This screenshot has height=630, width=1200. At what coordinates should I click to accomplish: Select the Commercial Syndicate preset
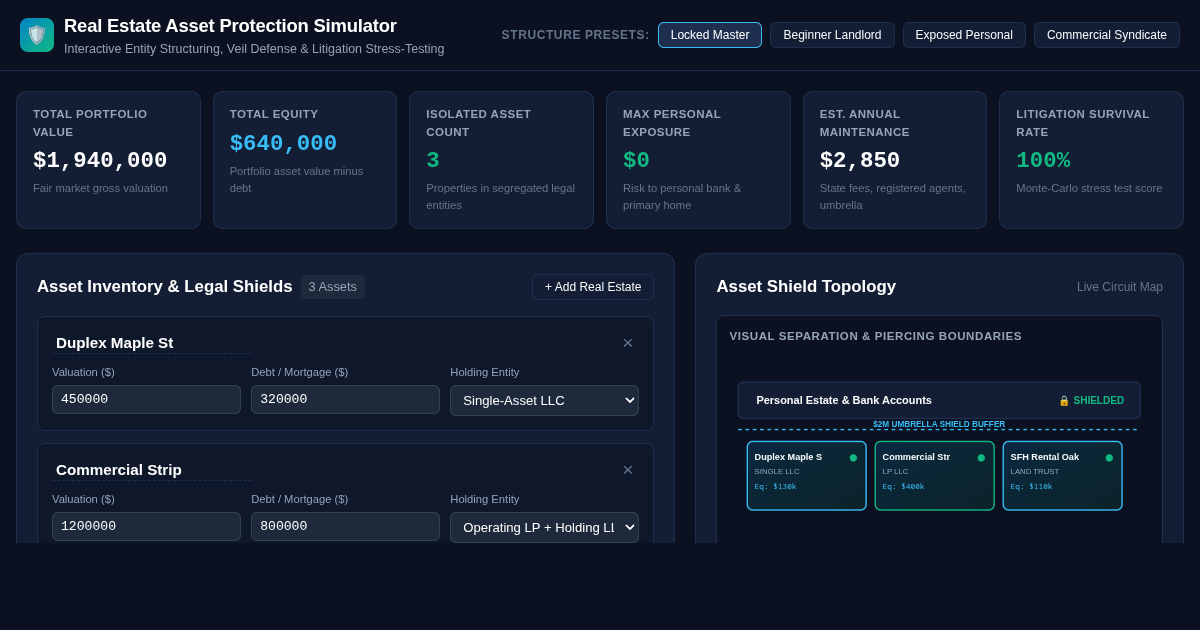pos(1107,35)
